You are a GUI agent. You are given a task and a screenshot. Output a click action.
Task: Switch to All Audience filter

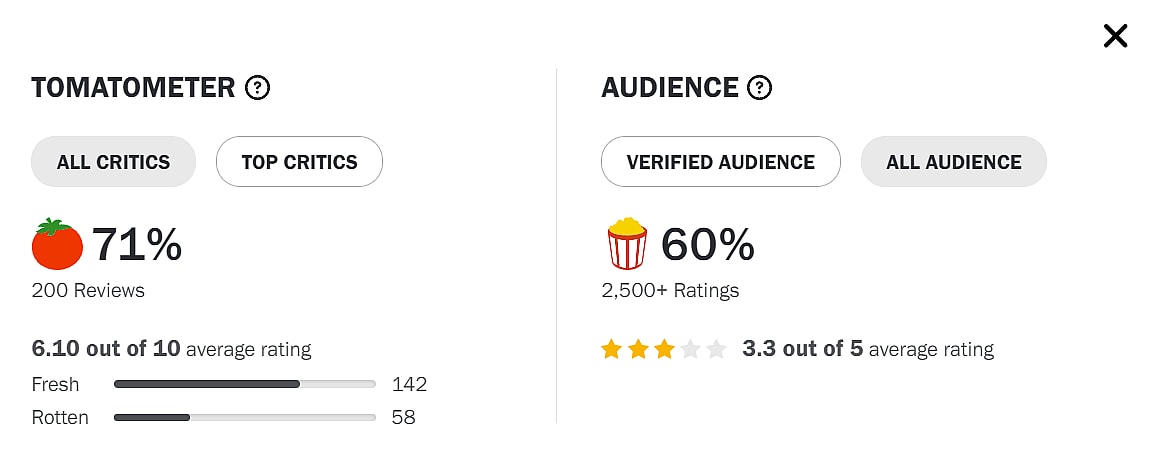pos(953,162)
